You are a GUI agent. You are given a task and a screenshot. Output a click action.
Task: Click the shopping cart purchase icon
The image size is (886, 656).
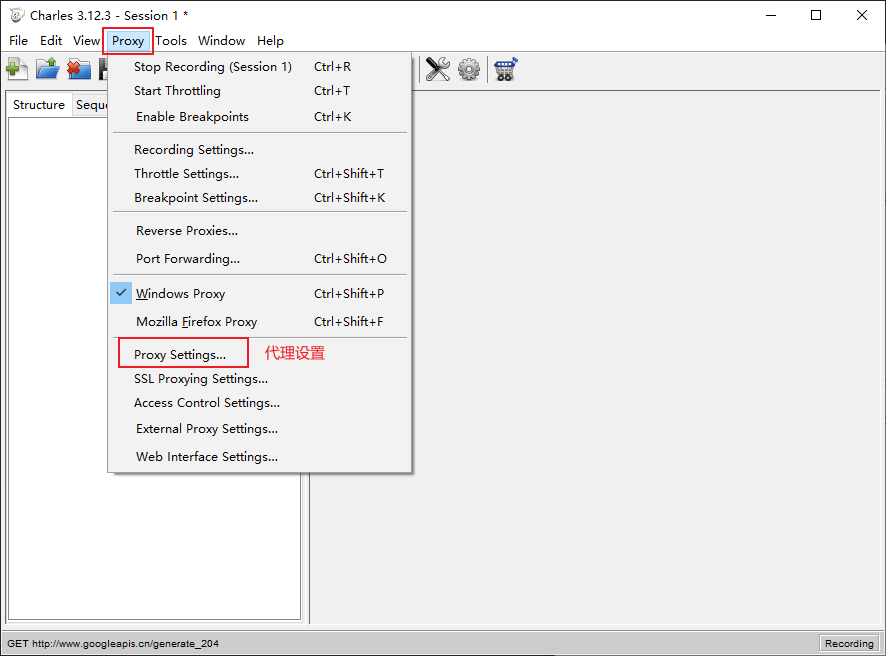(x=505, y=69)
